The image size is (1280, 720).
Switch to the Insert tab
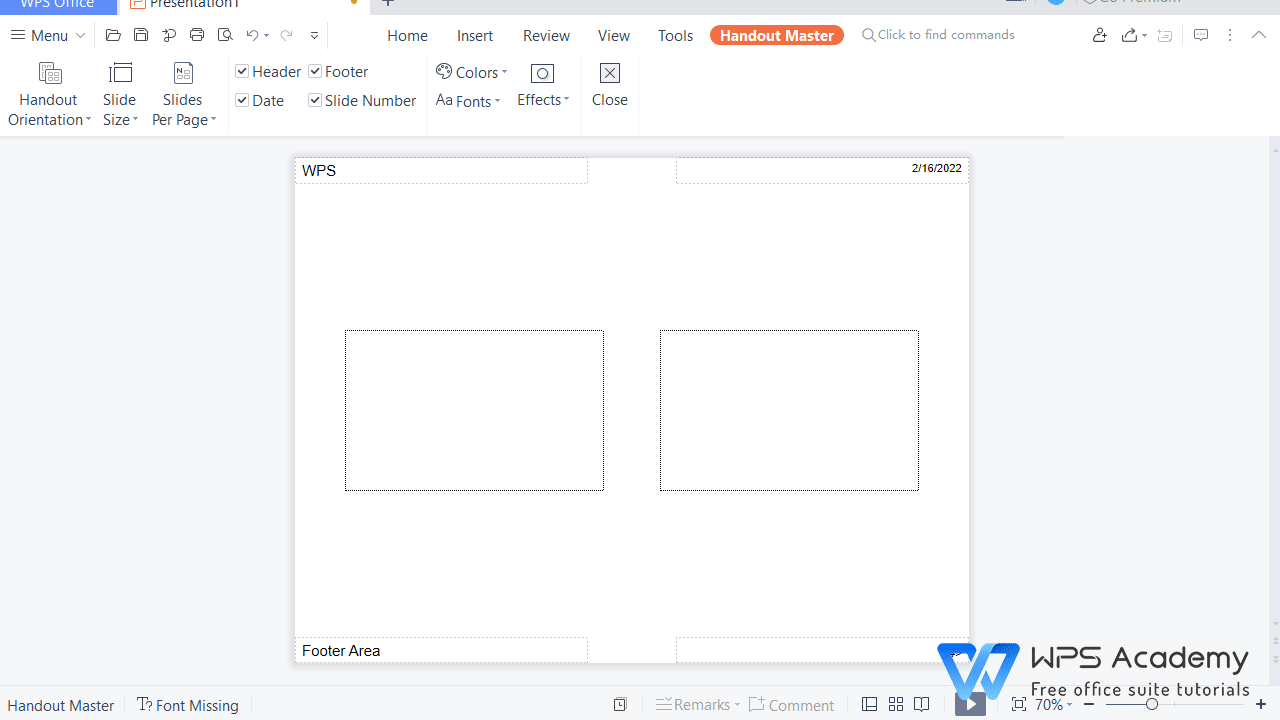coord(474,34)
